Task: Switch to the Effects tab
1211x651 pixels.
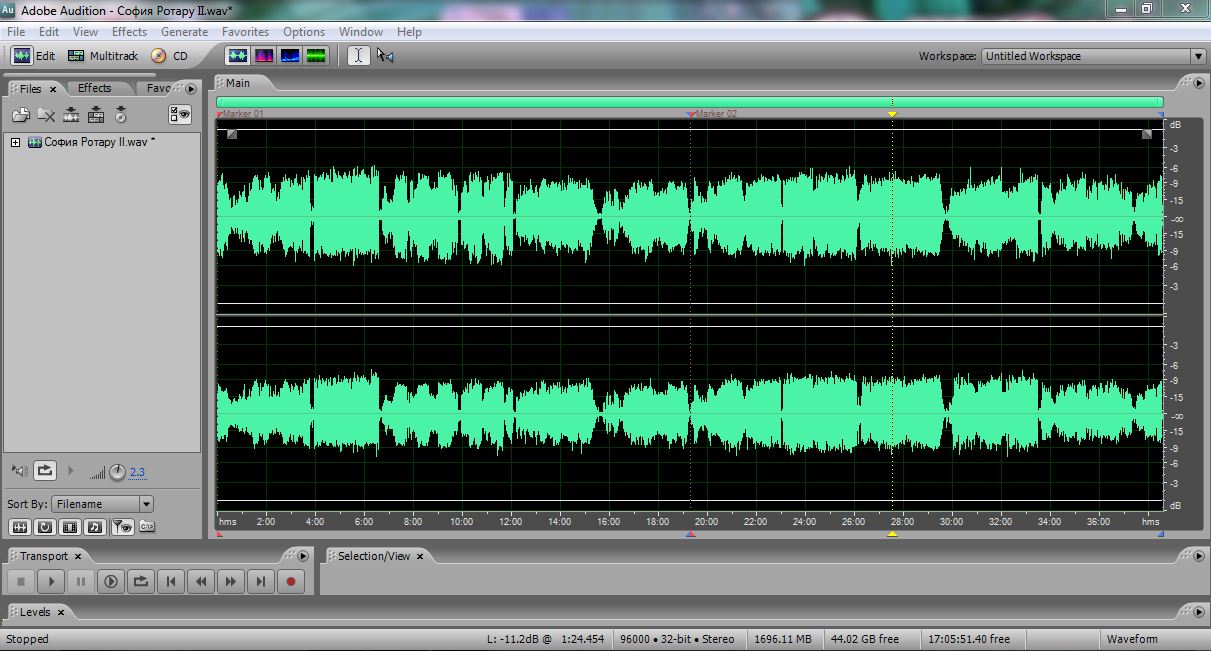Action: (x=95, y=88)
